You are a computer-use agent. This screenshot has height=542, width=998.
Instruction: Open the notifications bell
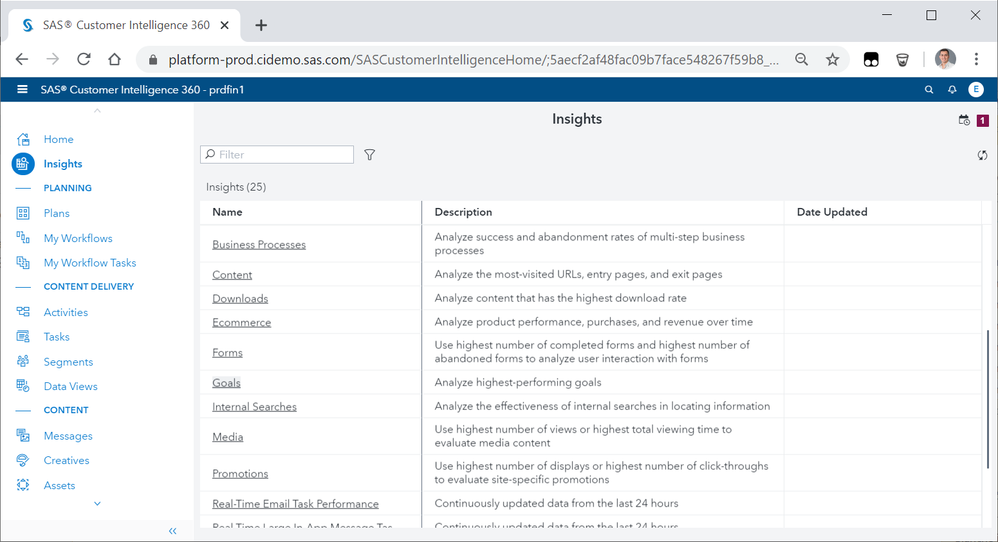click(x=952, y=90)
